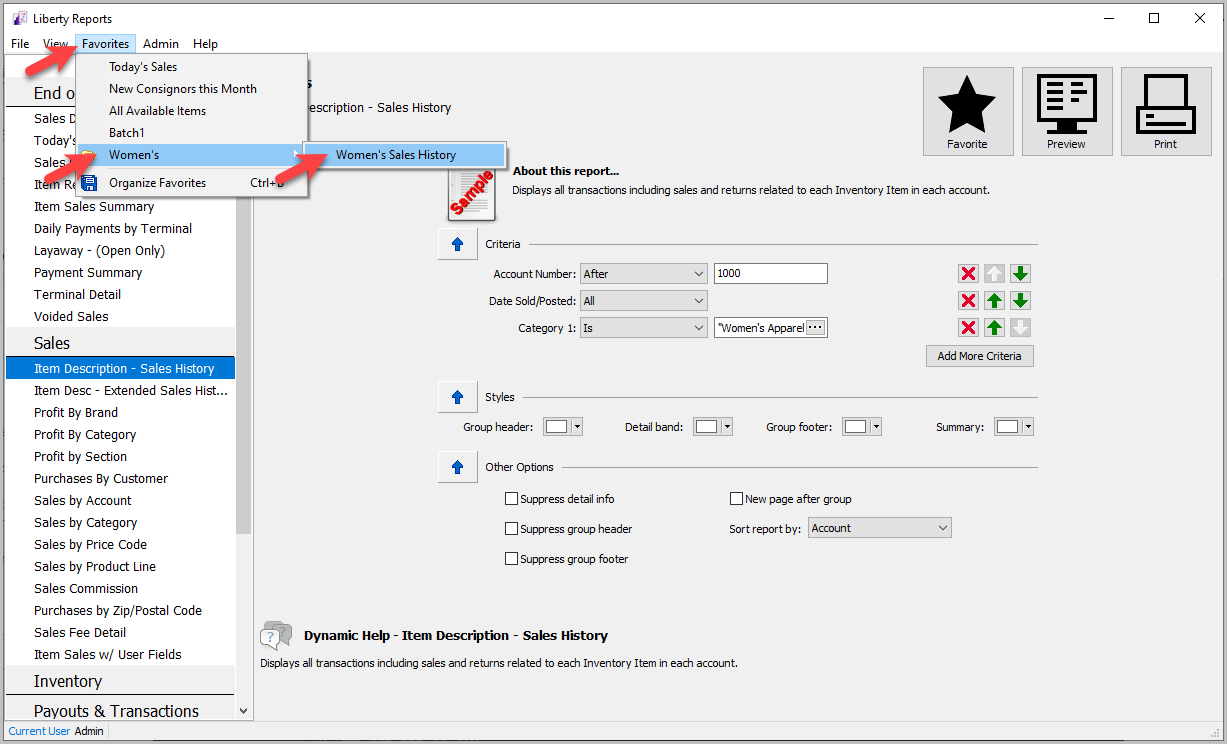Choose Women's Sales History submenu item
The height and width of the screenshot is (744, 1227).
click(404, 155)
